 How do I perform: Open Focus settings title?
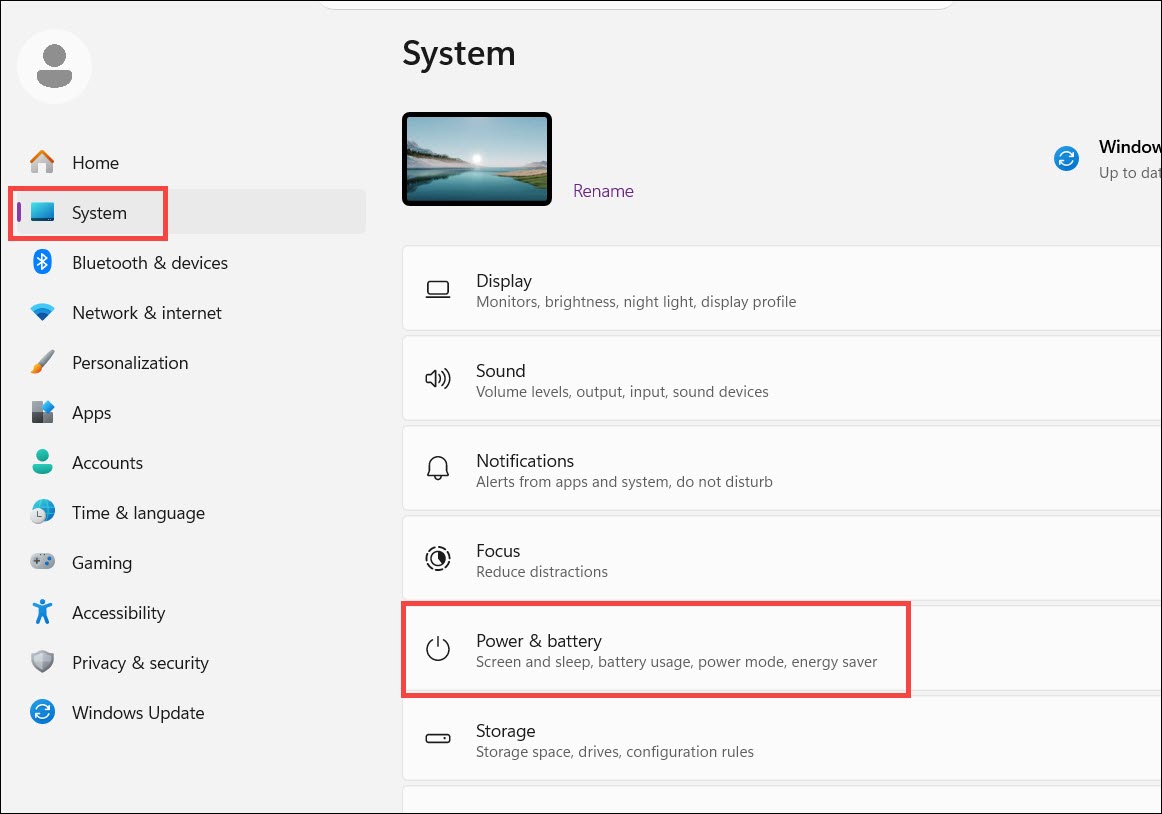coord(498,551)
